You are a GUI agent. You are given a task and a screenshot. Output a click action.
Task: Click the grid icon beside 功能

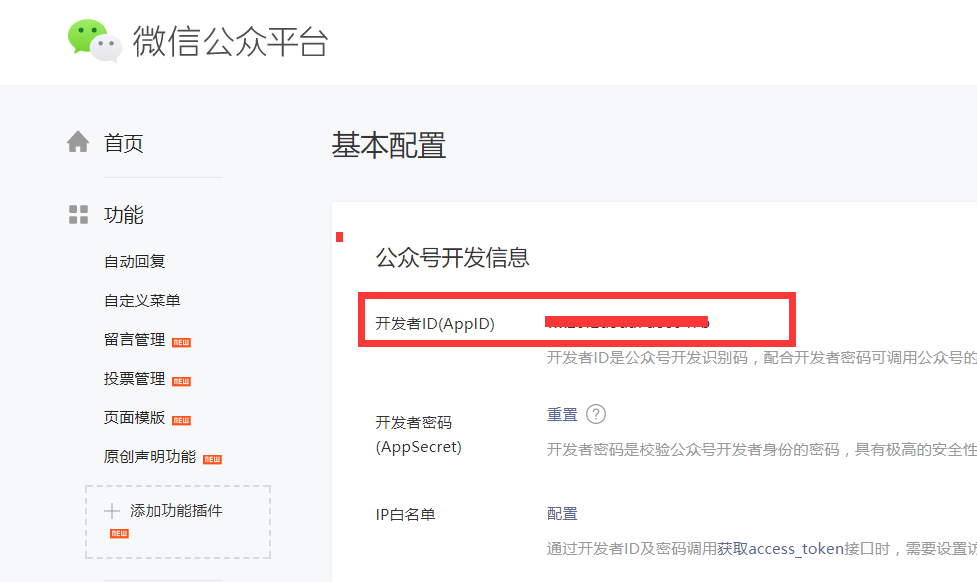(x=78, y=214)
